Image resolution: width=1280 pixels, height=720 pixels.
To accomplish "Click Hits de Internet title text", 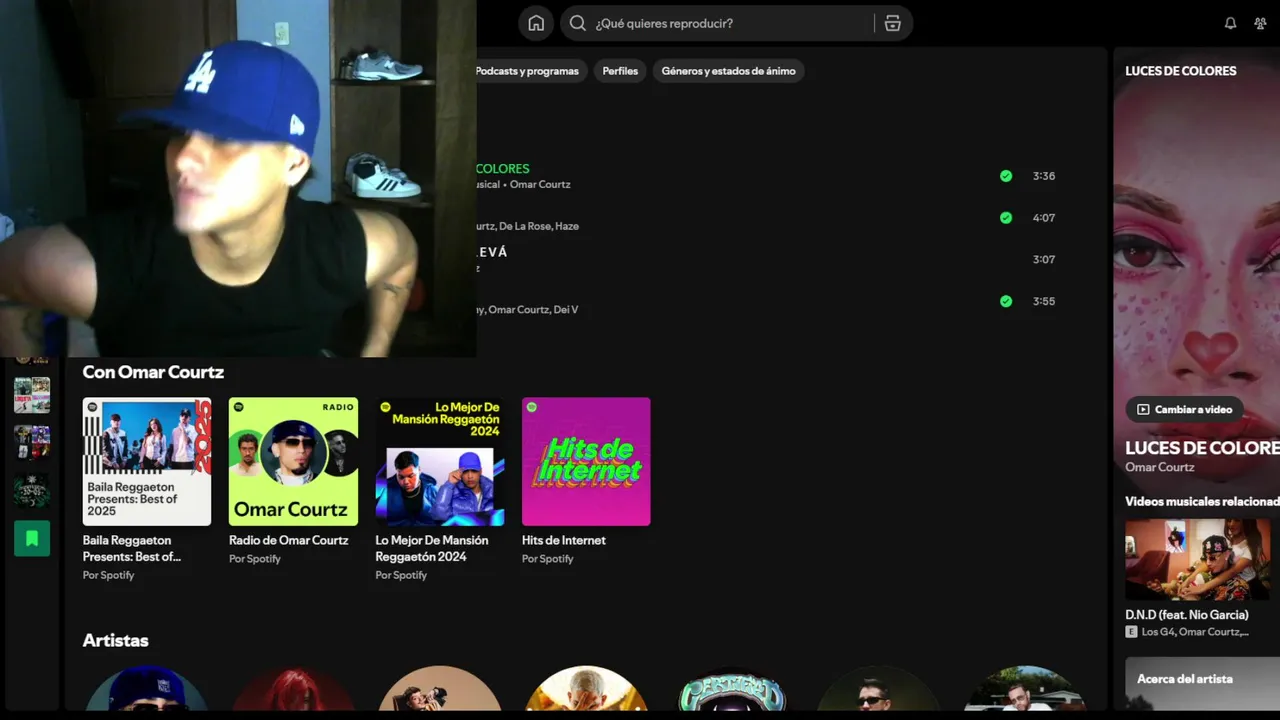I will pyautogui.click(x=564, y=540).
